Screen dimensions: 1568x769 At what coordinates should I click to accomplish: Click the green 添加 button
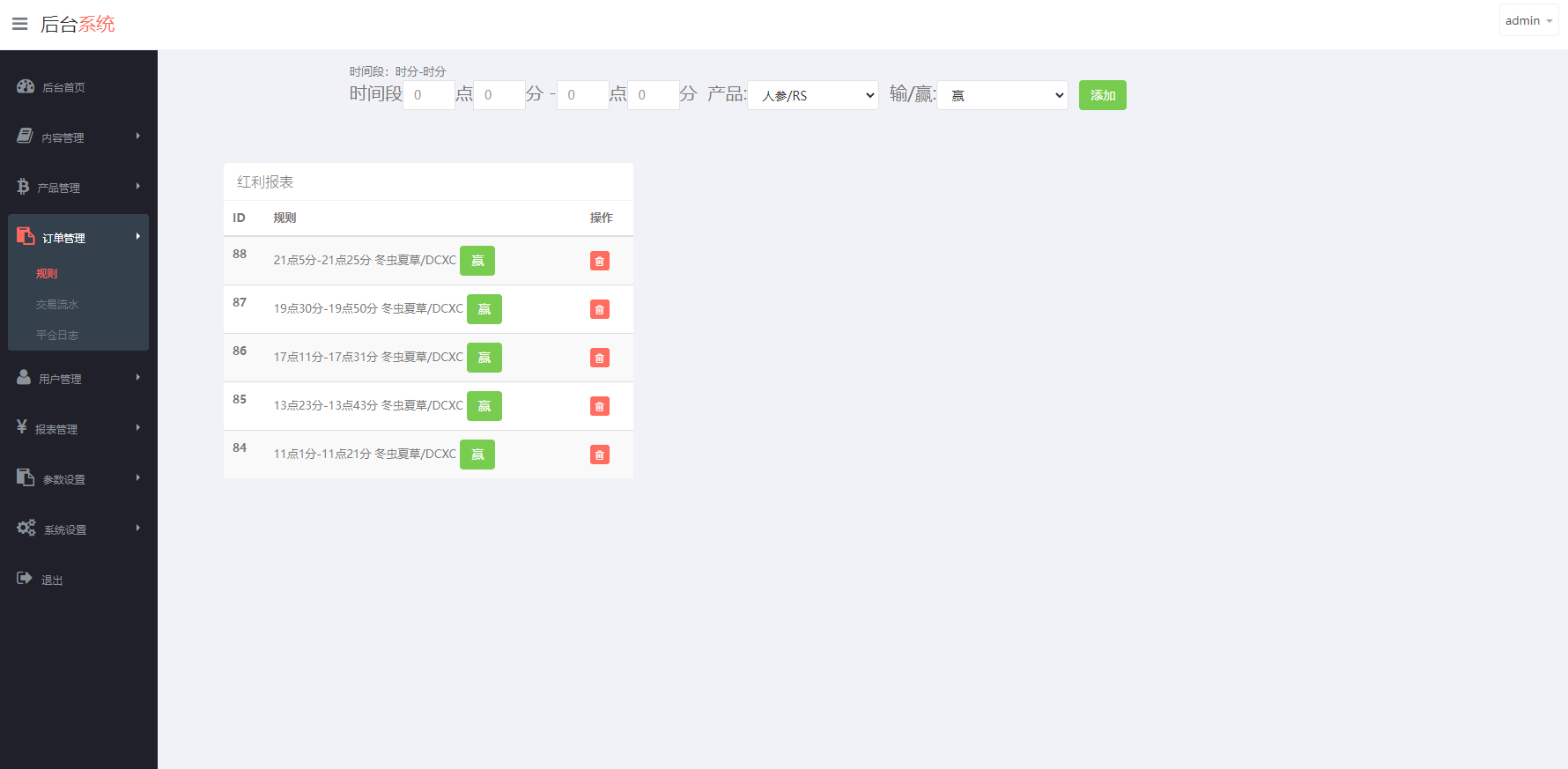(1102, 95)
